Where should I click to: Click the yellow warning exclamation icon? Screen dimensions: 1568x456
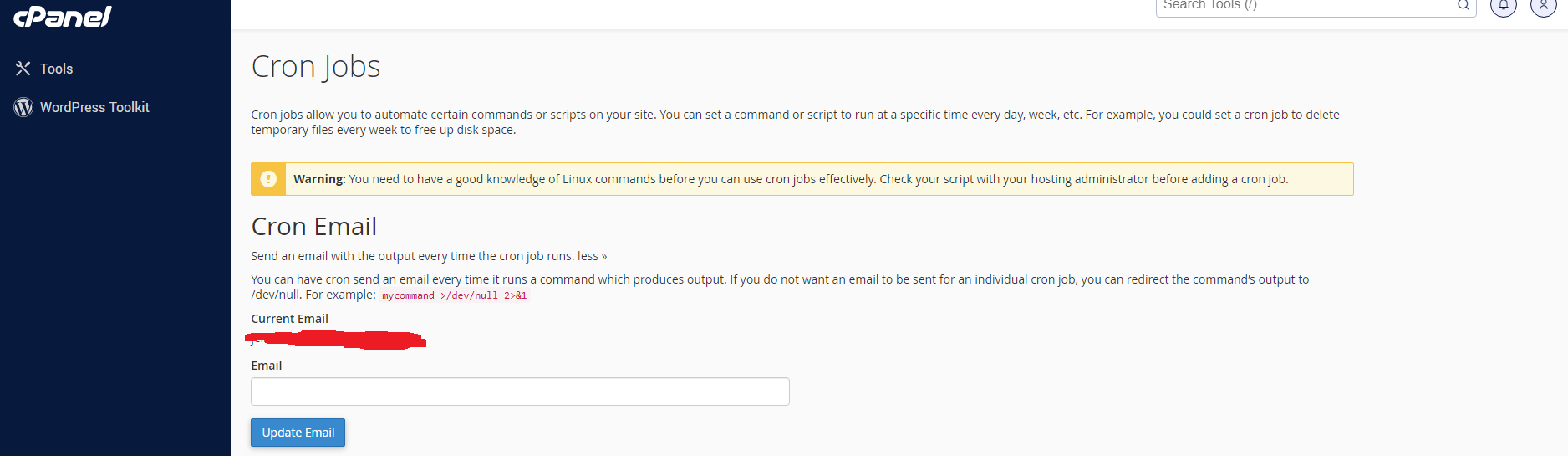click(x=268, y=179)
